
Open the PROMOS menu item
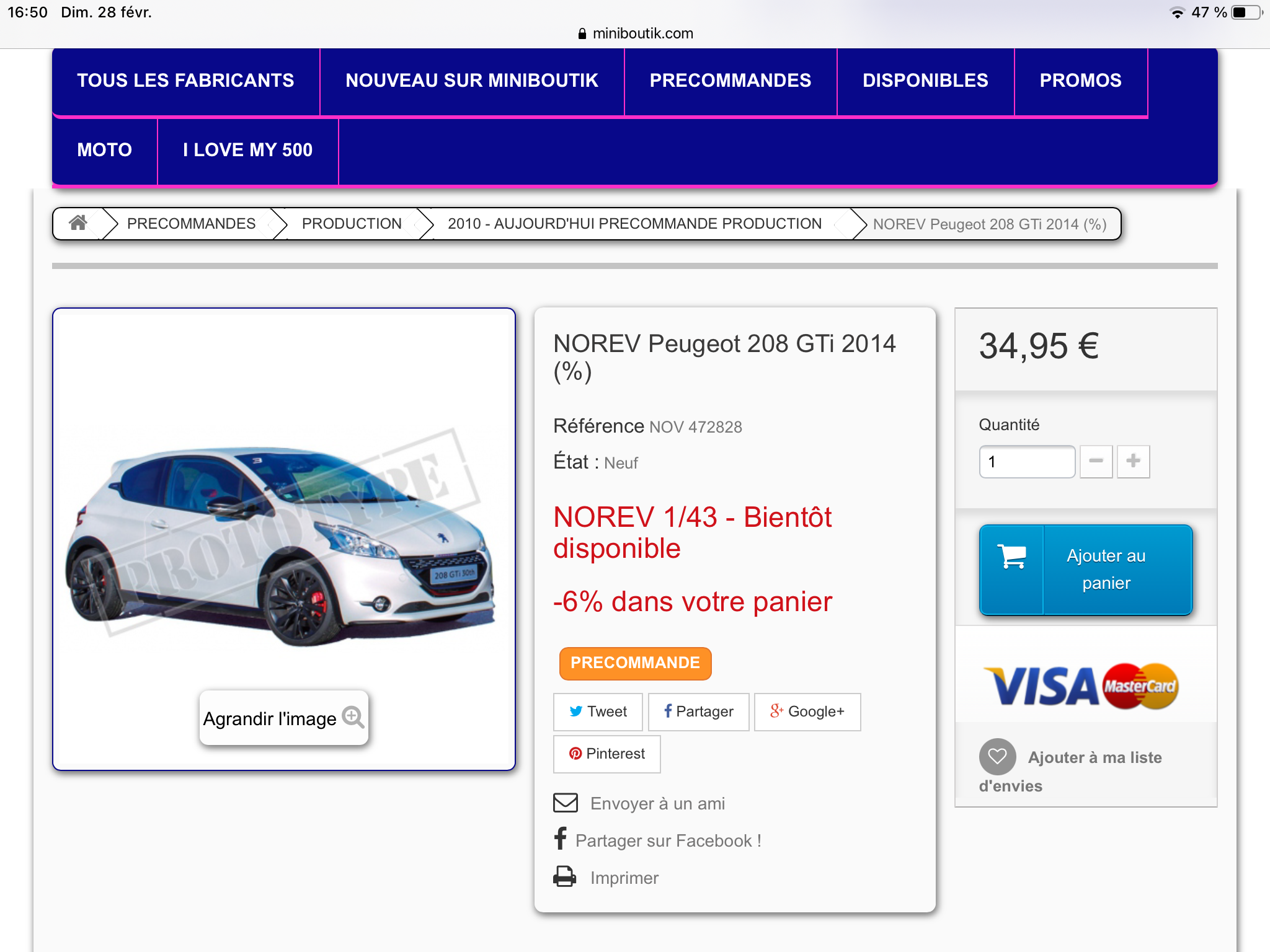tap(1080, 81)
